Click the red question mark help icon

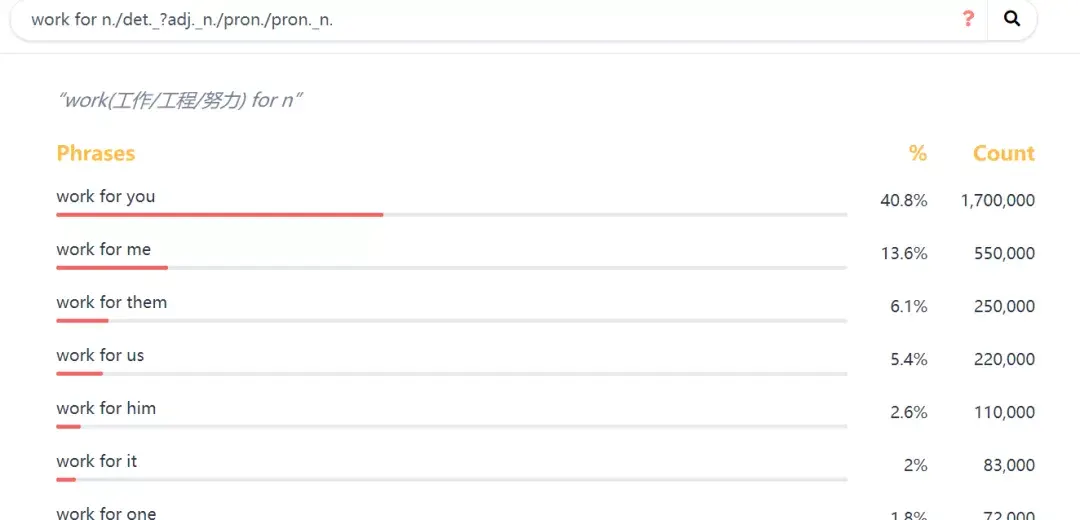(x=968, y=19)
